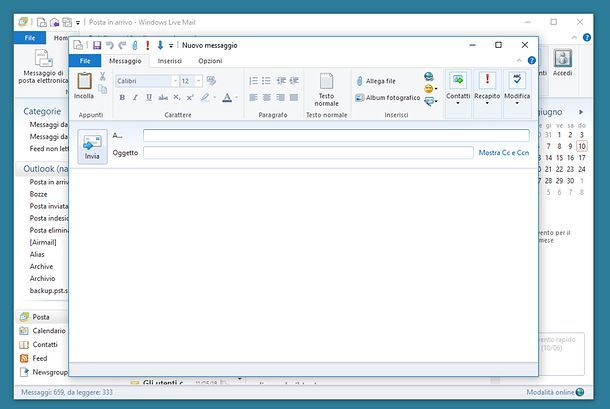Expand the Modifica editing menu
Viewport: 610px width, 409px height.
pos(517,89)
